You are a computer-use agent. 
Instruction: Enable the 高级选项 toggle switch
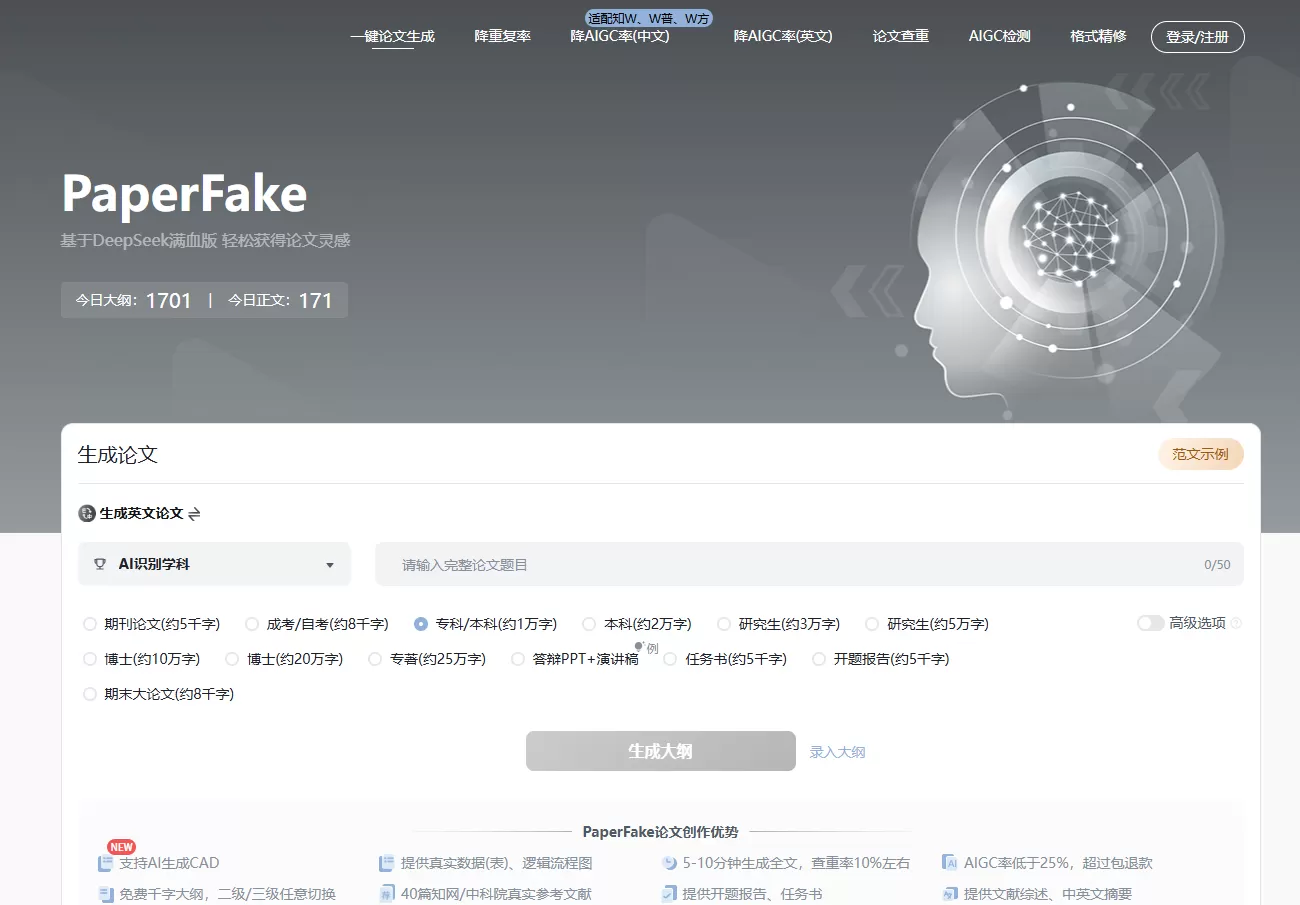pyautogui.click(x=1148, y=622)
